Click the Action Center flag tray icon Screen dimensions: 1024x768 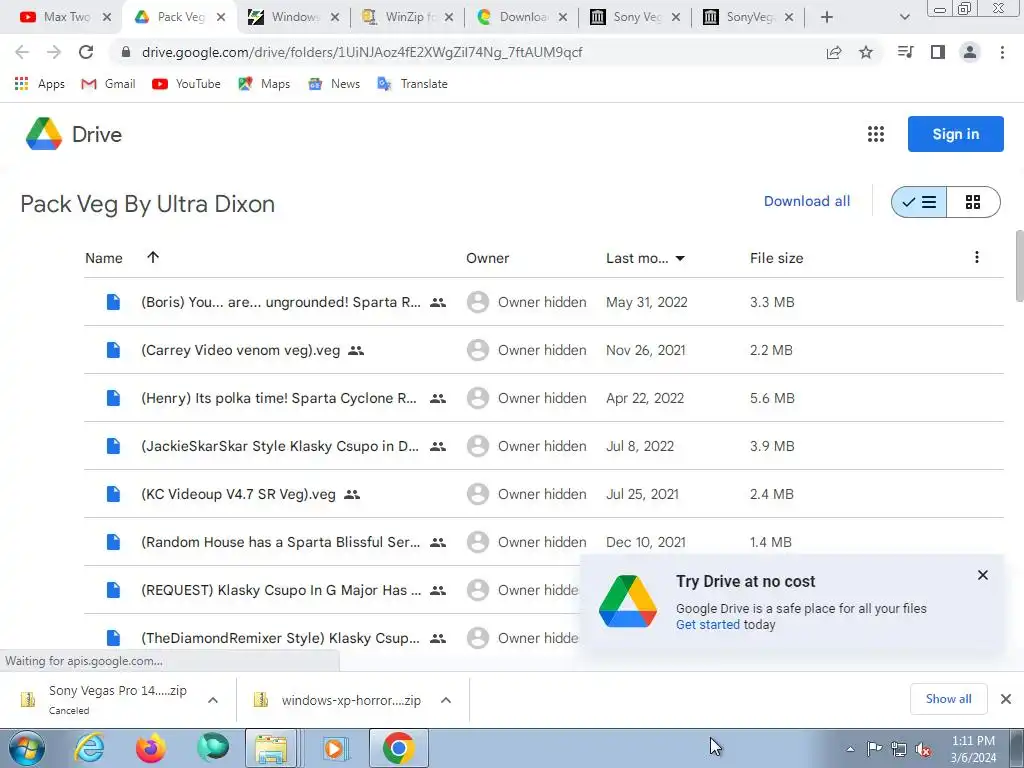[x=874, y=750]
